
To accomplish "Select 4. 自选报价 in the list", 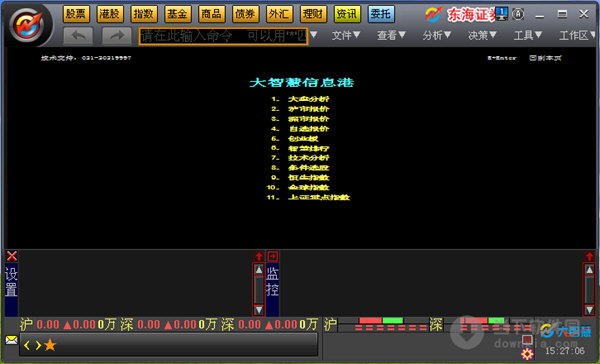I will point(300,129).
